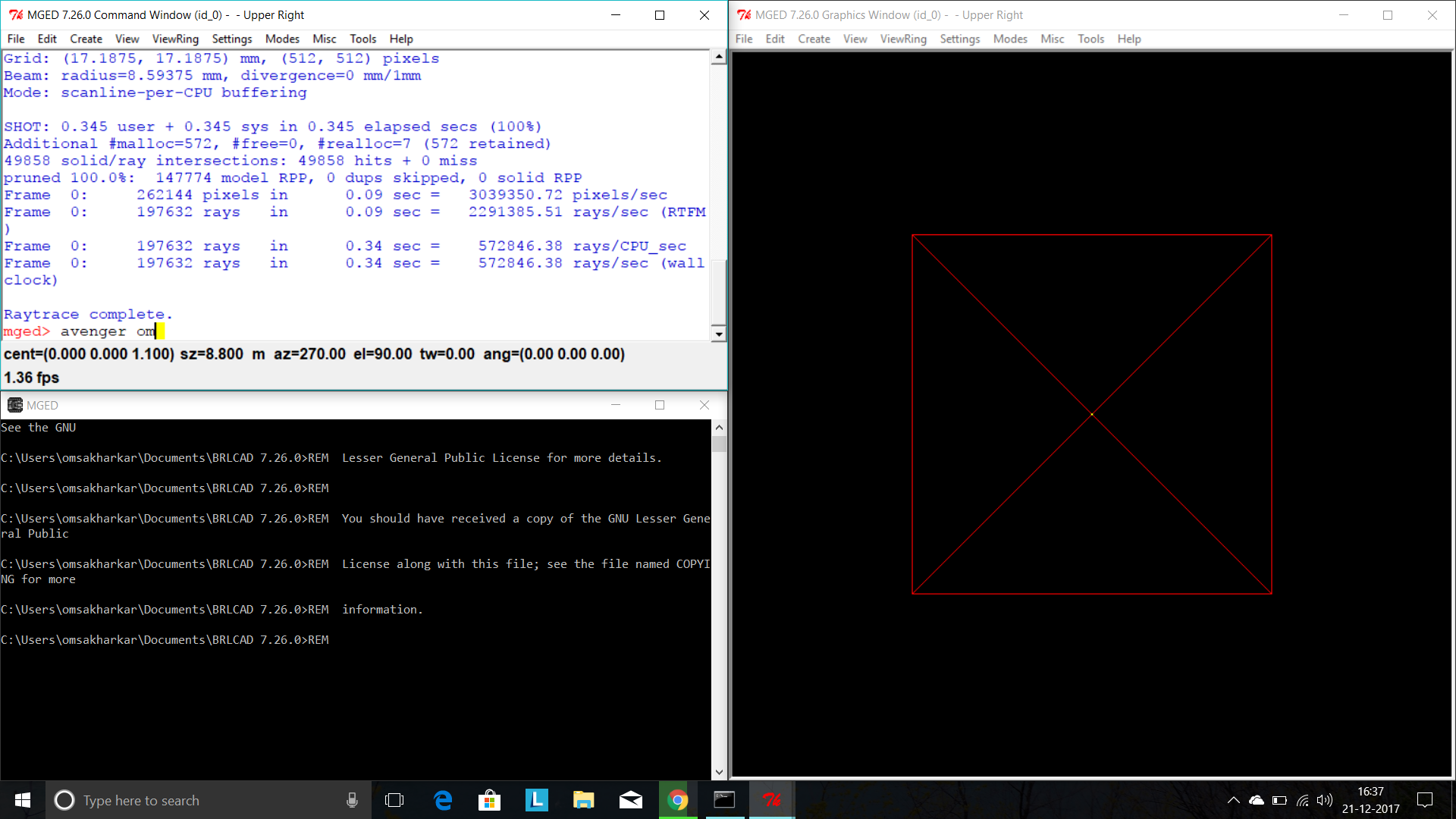
Task: Open Settings menu in Graphics Window
Action: pos(959,39)
